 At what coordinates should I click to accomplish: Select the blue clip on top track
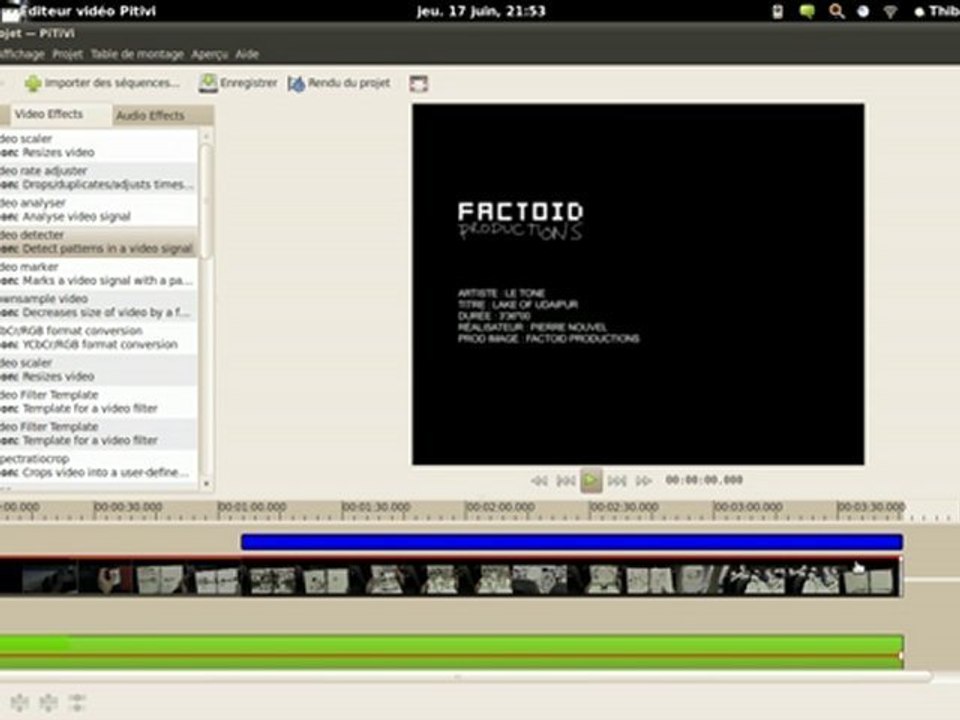tap(572, 542)
